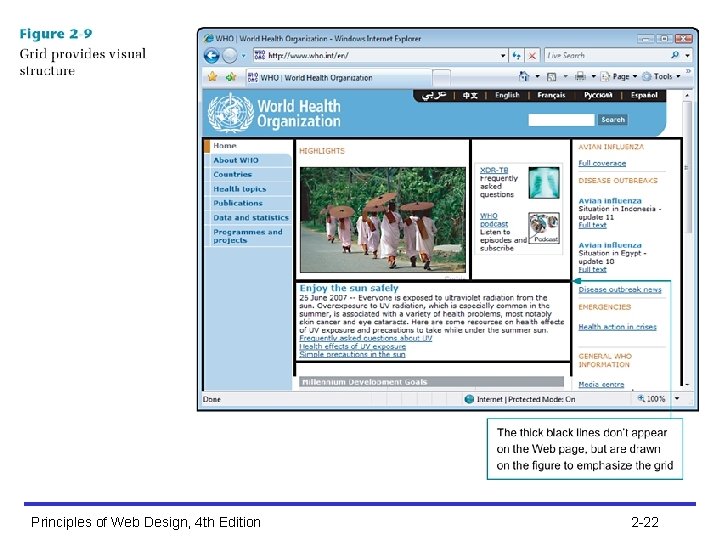The width and height of the screenshot is (720, 540).
Task: Open a new blank tab
Action: (x=441, y=78)
